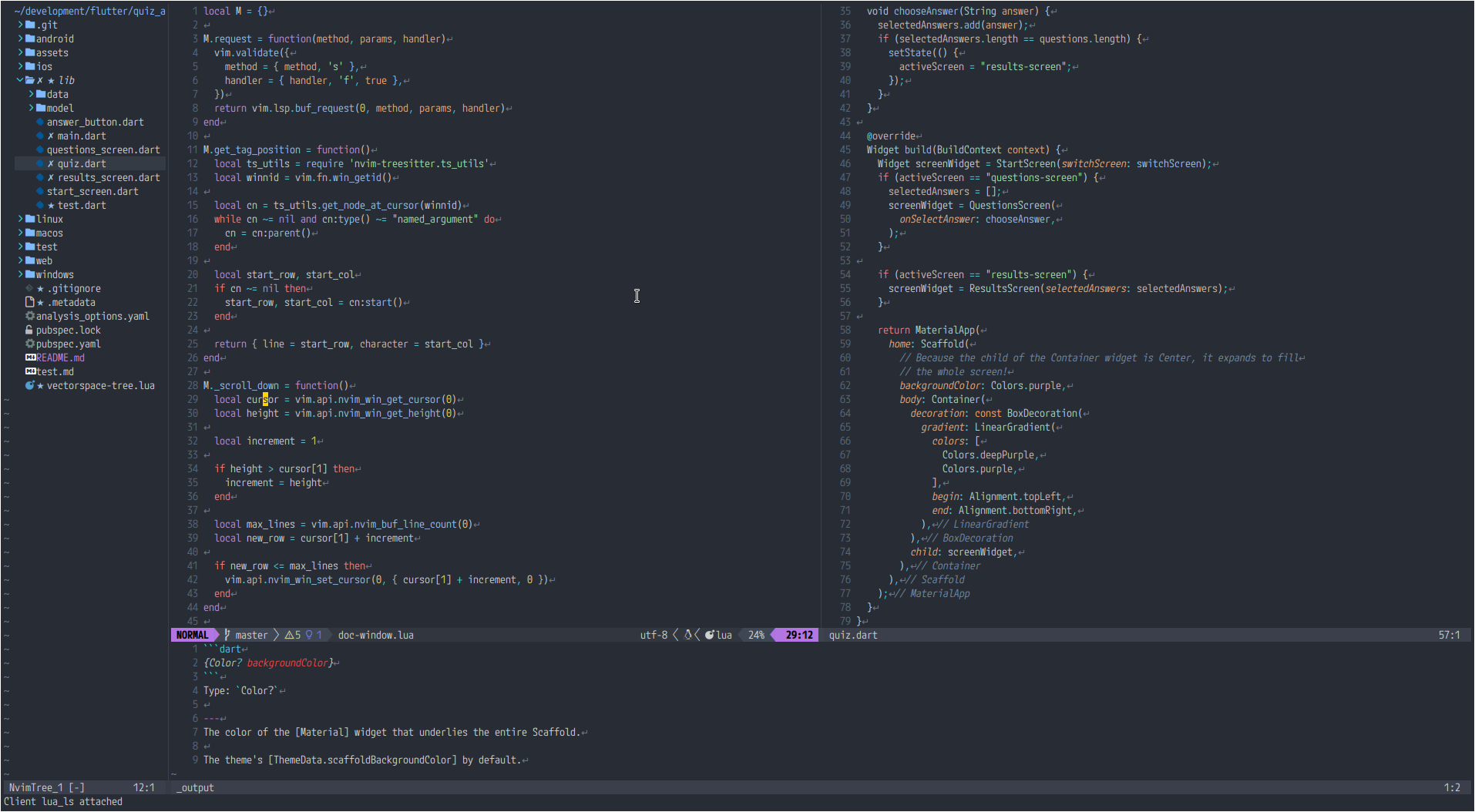Click the 24% scroll percentage indicator
Viewport: 1475px width, 812px height.
(756, 635)
